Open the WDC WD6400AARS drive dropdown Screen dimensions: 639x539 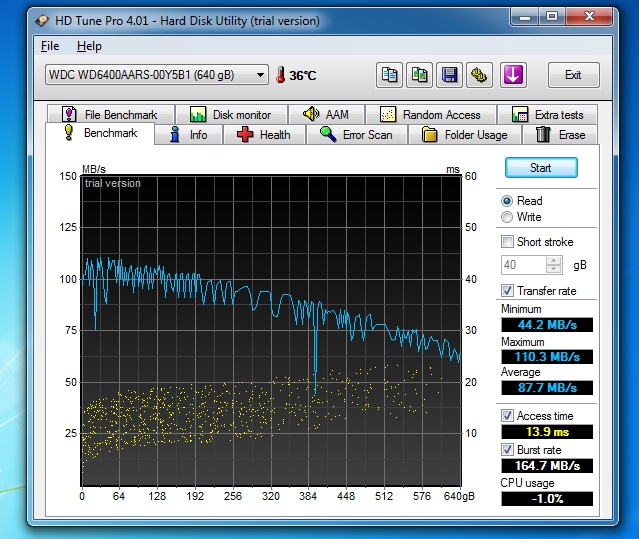pyautogui.click(x=157, y=75)
